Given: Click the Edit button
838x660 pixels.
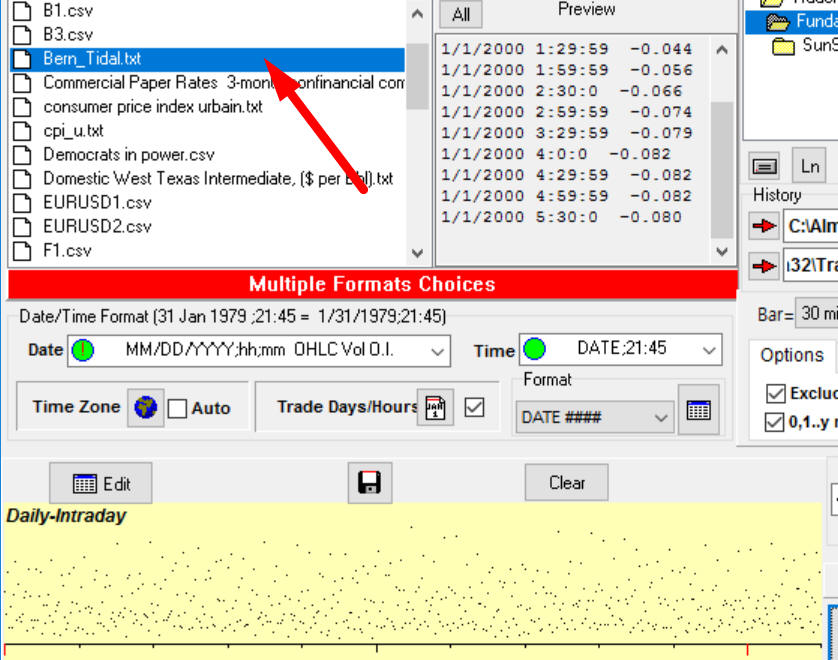Looking at the screenshot, I should click(101, 483).
